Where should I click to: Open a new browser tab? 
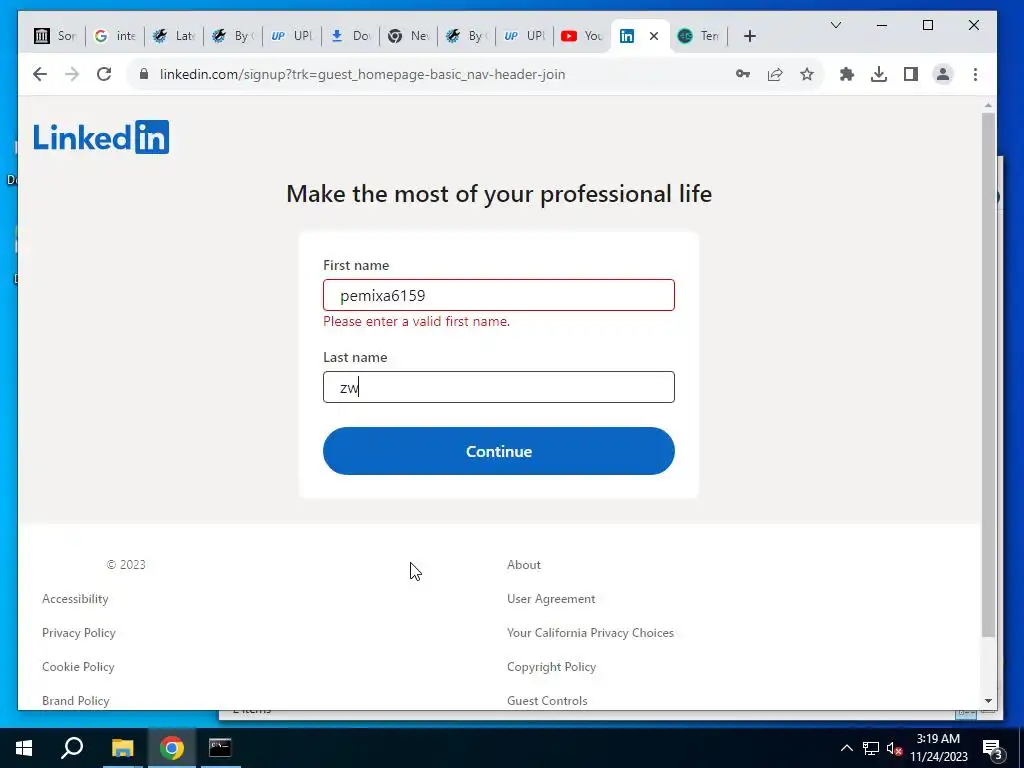click(x=750, y=36)
